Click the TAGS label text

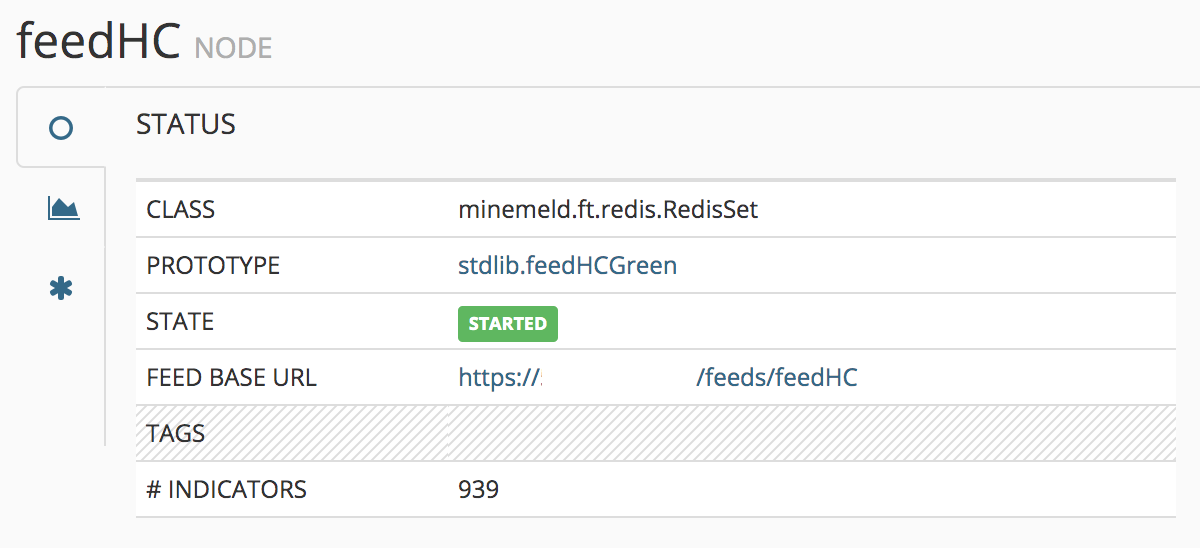click(x=175, y=434)
